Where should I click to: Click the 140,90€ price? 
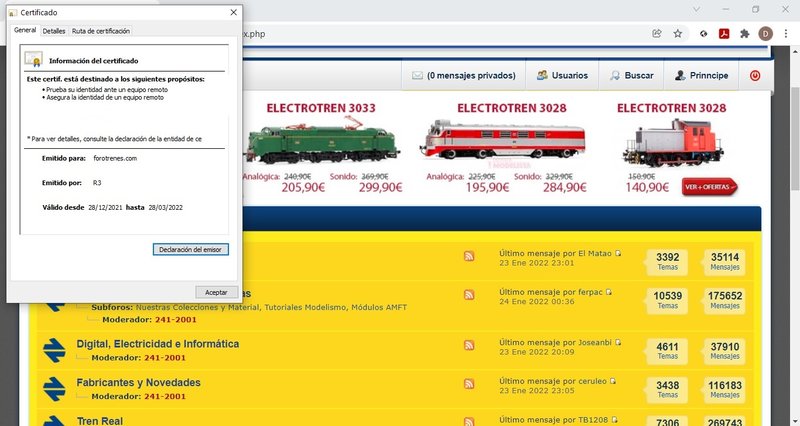(647, 188)
